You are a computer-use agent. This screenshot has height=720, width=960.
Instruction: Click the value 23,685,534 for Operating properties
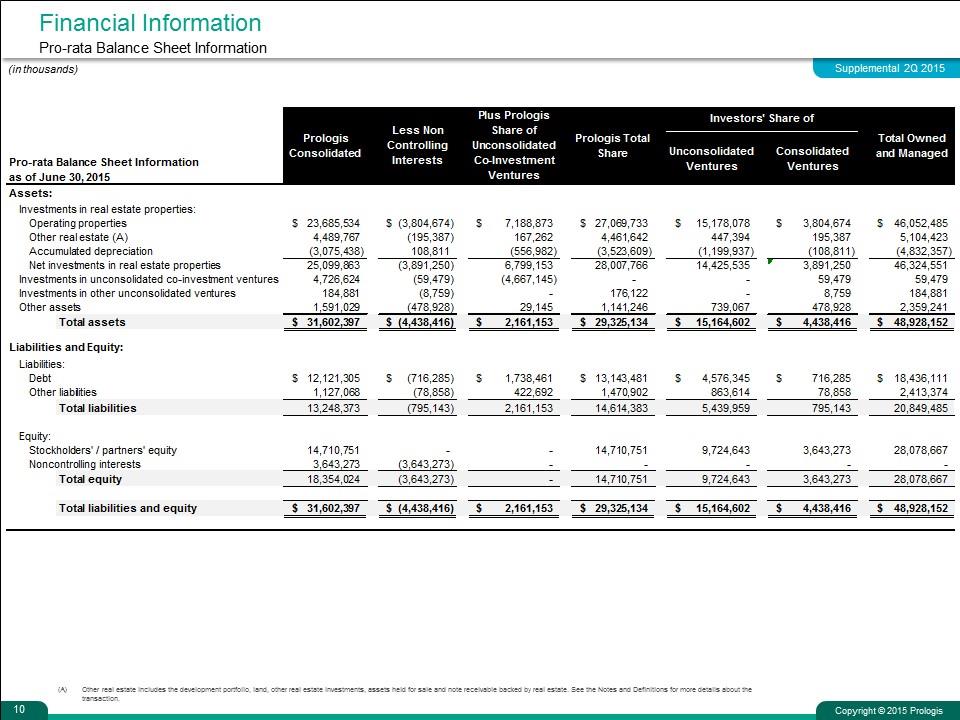(x=333, y=223)
